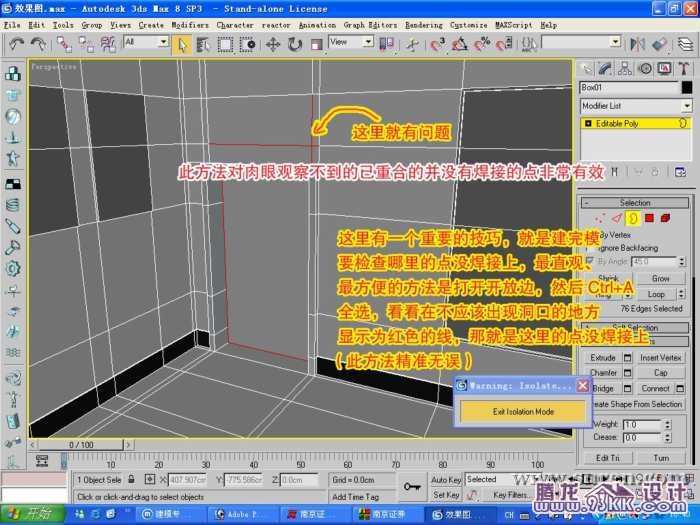
Task: Click the Select and Manipulate icon
Action: click(x=412, y=45)
